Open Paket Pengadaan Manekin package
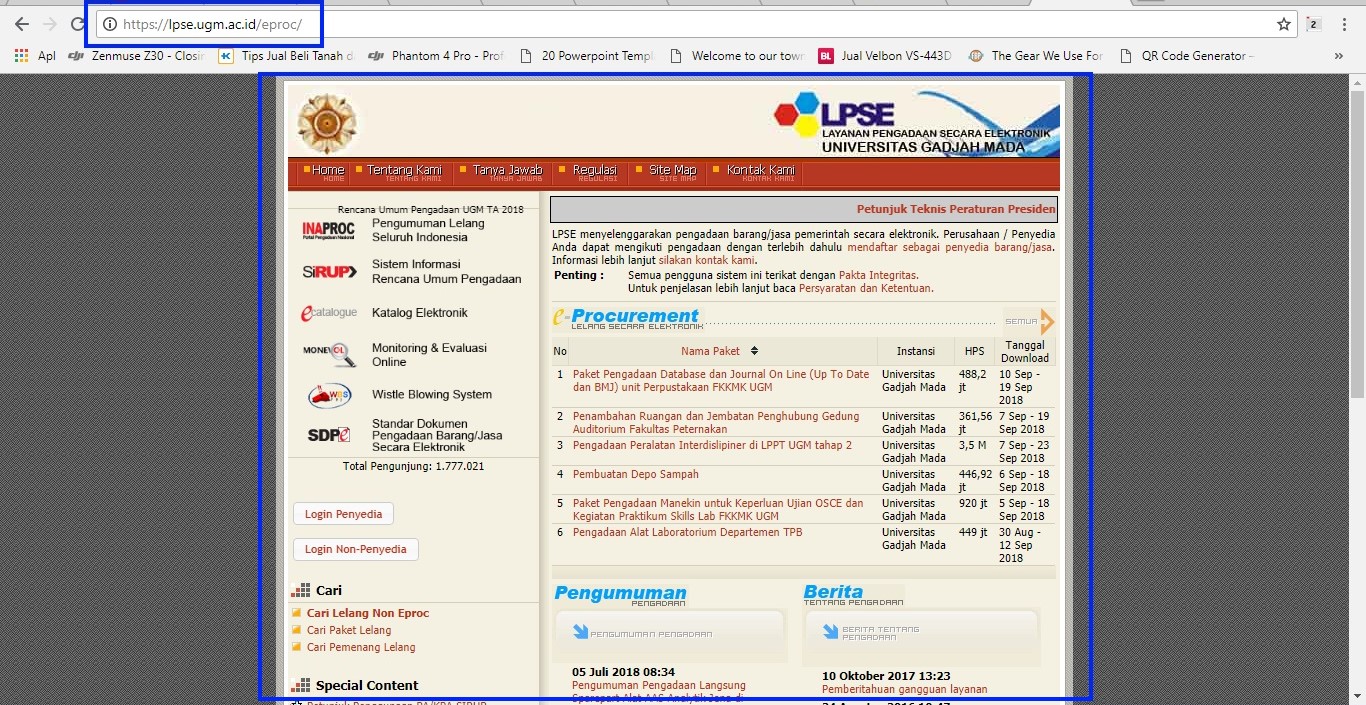1366x705 pixels. point(718,510)
